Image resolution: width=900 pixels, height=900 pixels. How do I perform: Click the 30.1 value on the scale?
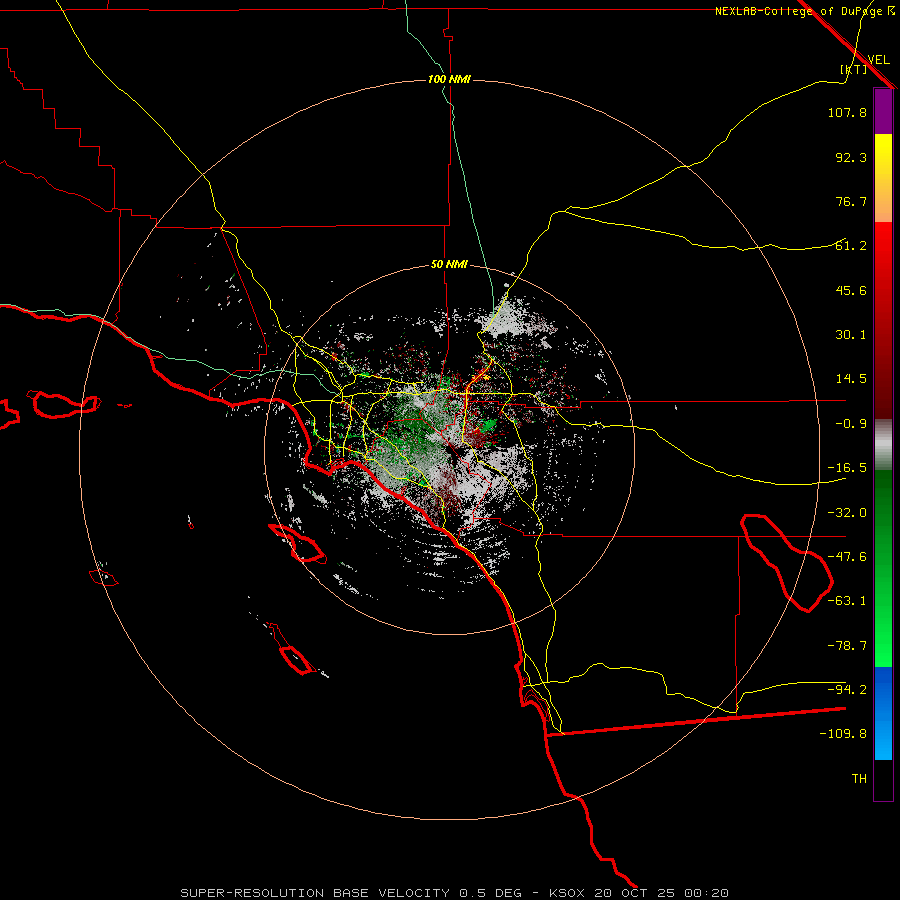pos(851,335)
